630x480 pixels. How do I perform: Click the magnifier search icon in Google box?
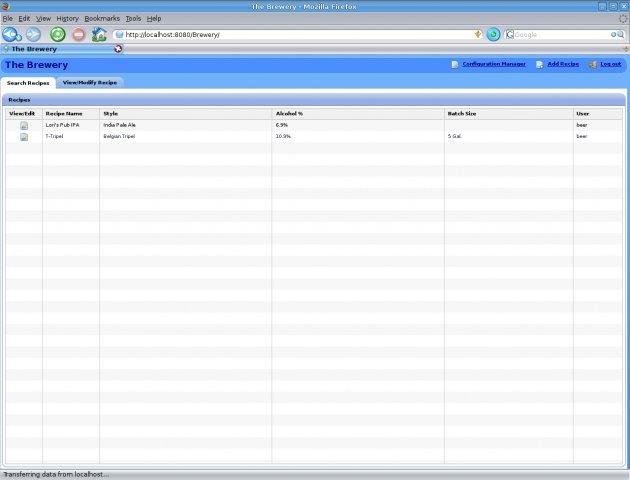pyautogui.click(x=620, y=35)
